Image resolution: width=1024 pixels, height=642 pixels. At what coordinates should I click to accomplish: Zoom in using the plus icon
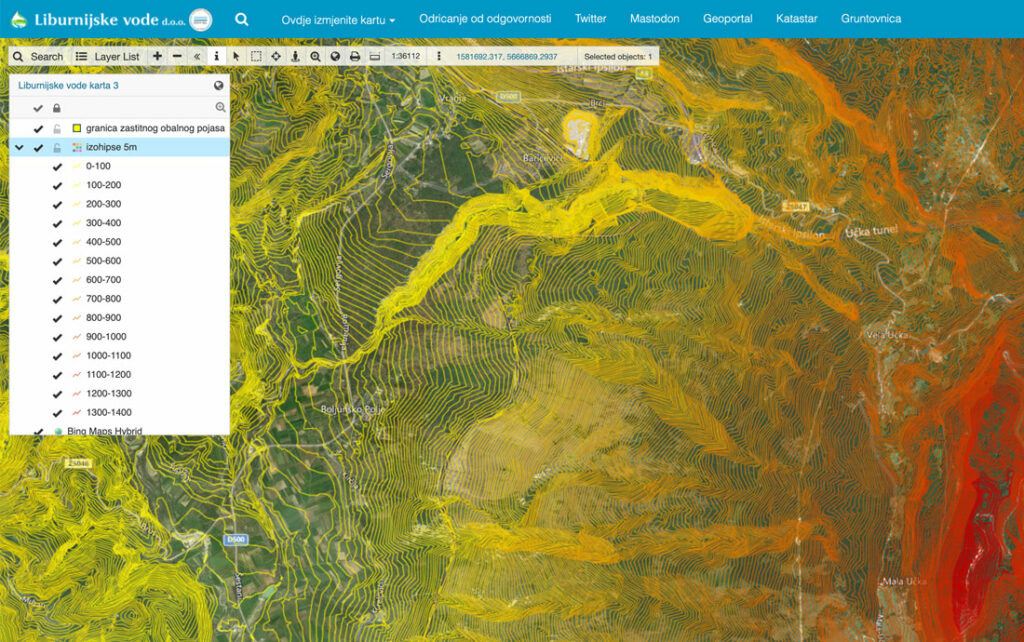click(157, 57)
